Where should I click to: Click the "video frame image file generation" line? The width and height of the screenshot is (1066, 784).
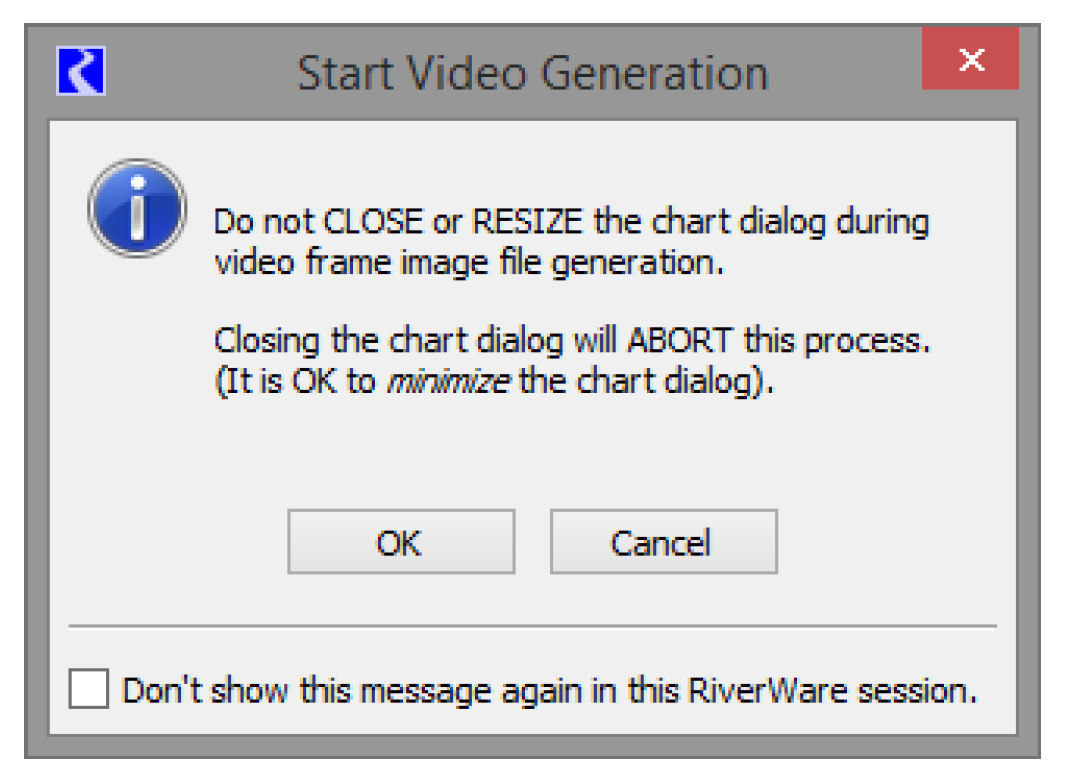coord(468,263)
